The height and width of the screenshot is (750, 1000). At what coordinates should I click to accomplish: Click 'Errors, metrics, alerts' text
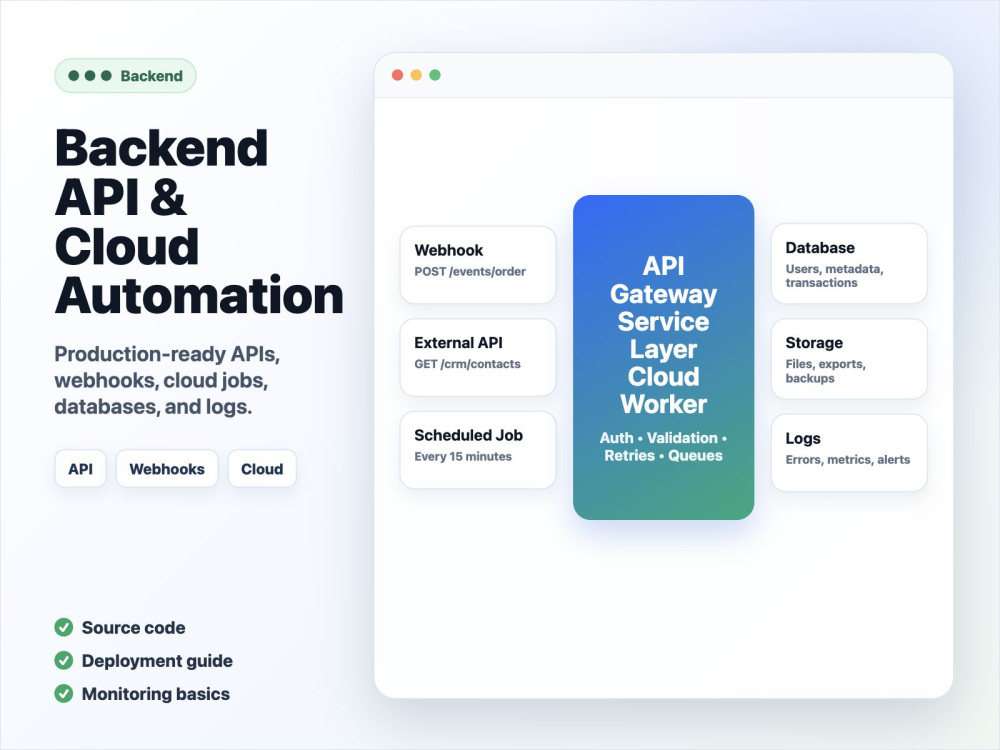(848, 460)
